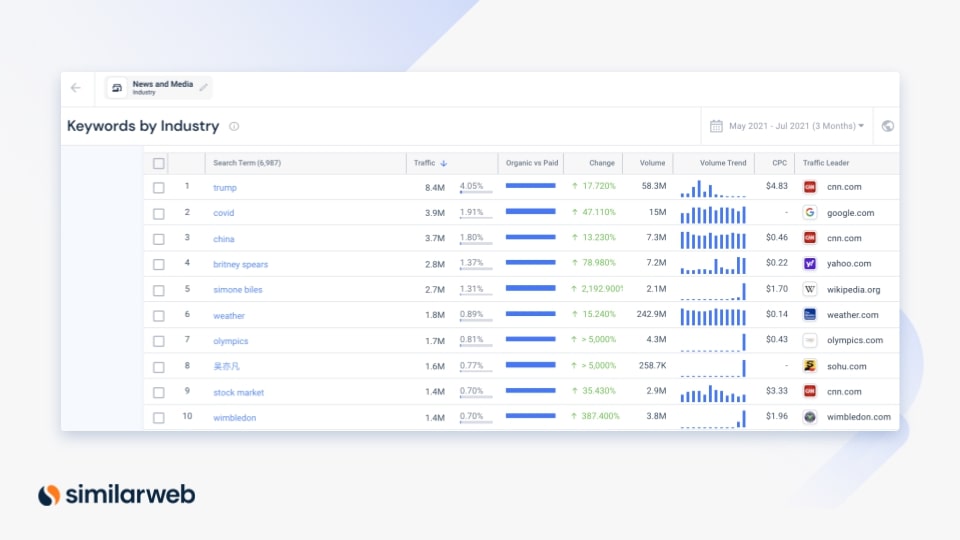Sort by Organic vs Paid column header

tap(531, 163)
